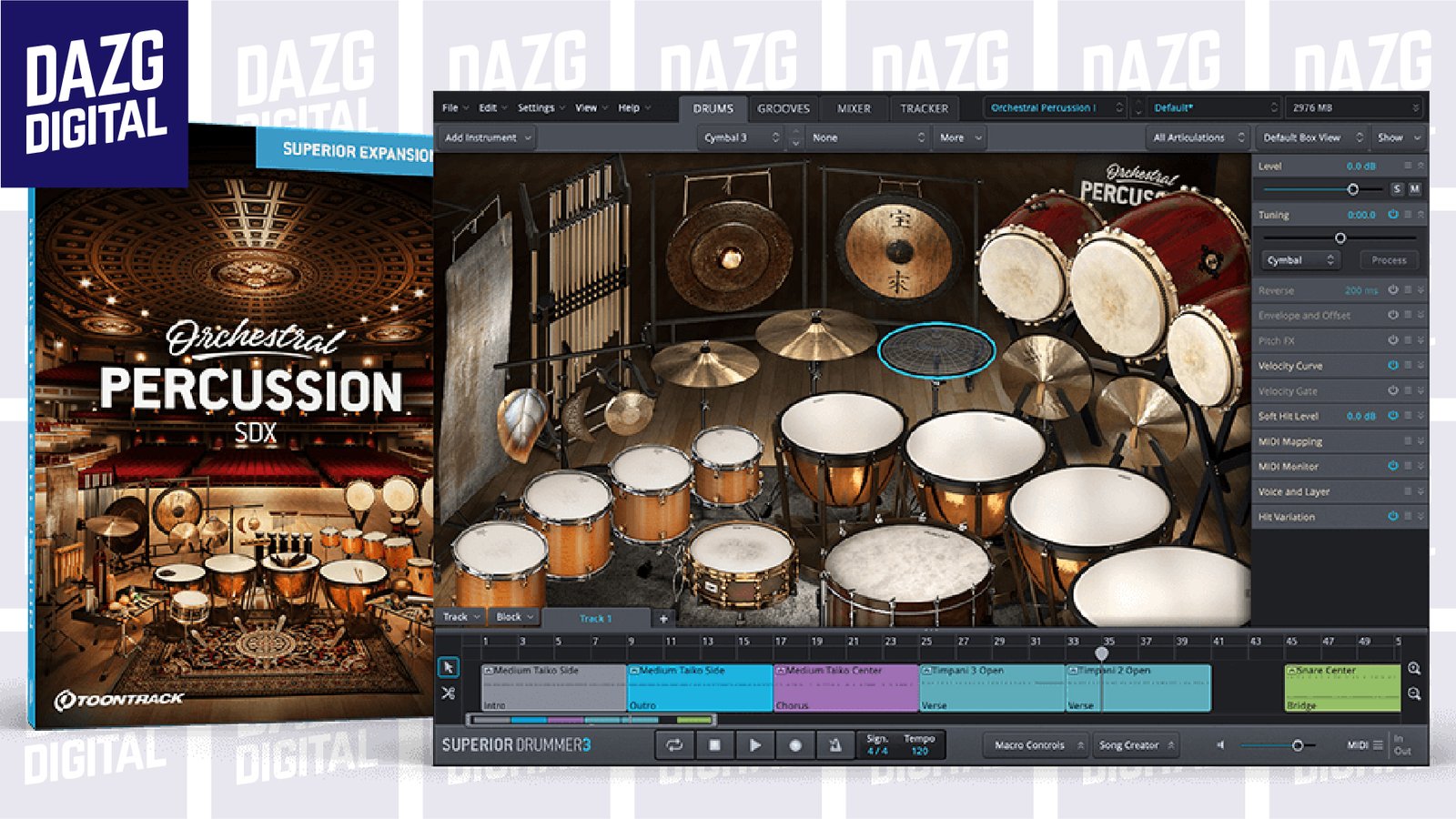Open the Edit menu
Image resolution: width=1456 pixels, height=819 pixels.
pyautogui.click(x=492, y=107)
